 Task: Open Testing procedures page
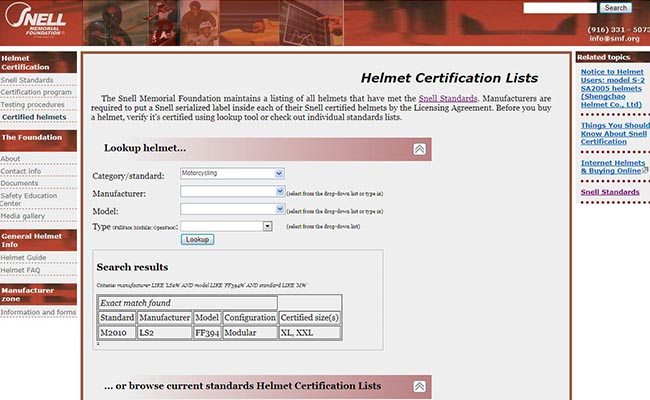click(x=32, y=105)
